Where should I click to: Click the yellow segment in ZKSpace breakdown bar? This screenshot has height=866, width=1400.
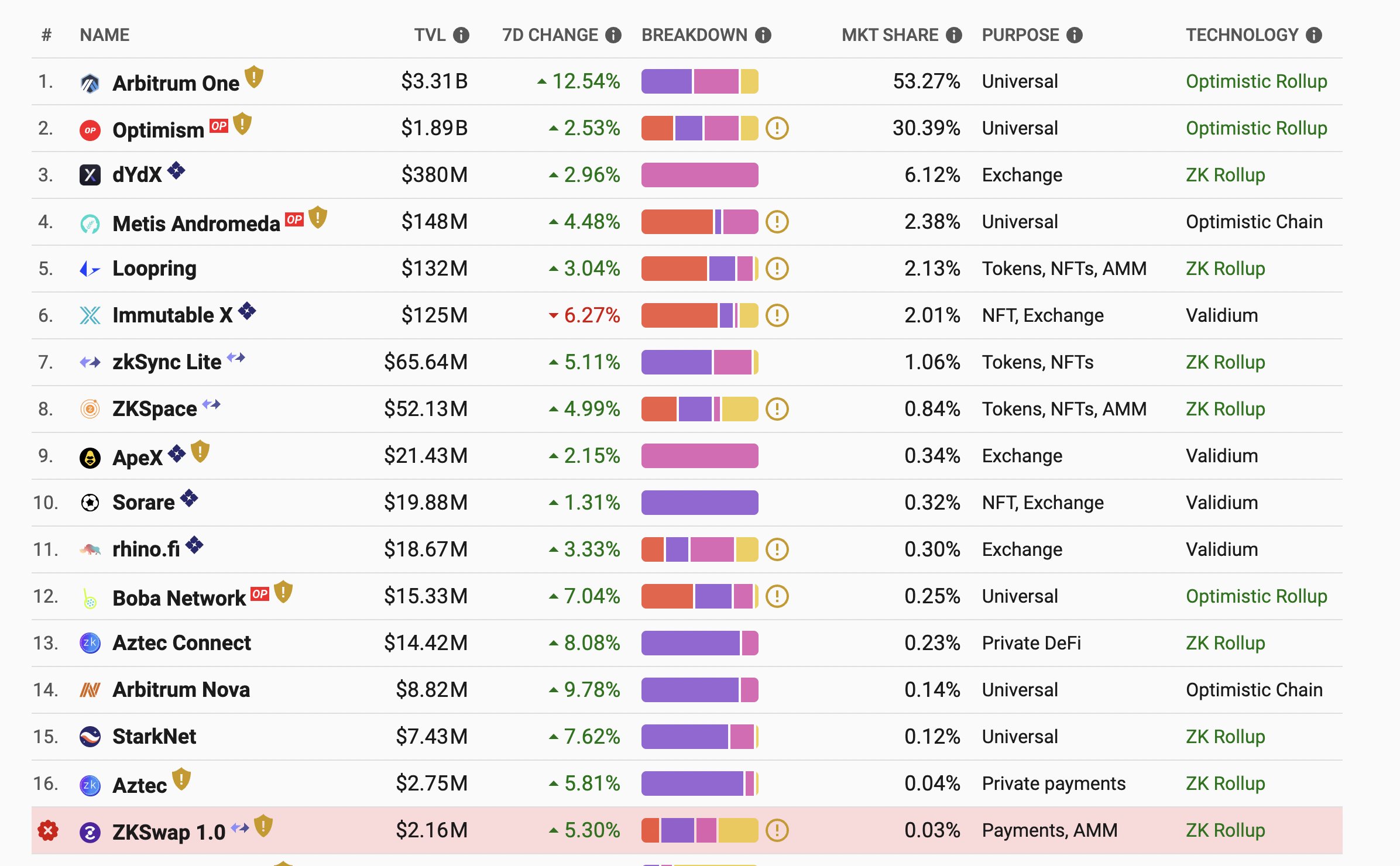pos(740,409)
